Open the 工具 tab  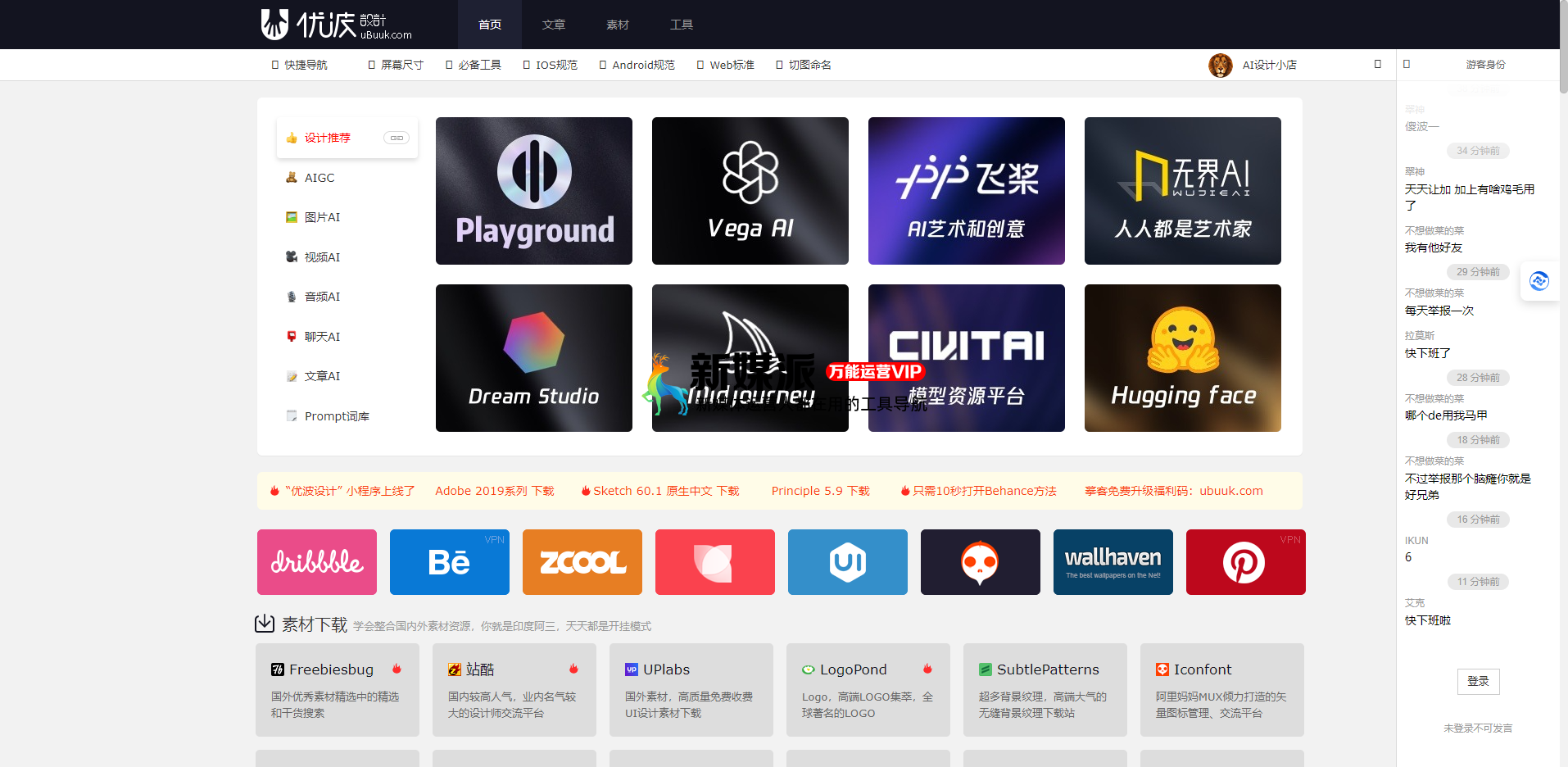point(682,25)
